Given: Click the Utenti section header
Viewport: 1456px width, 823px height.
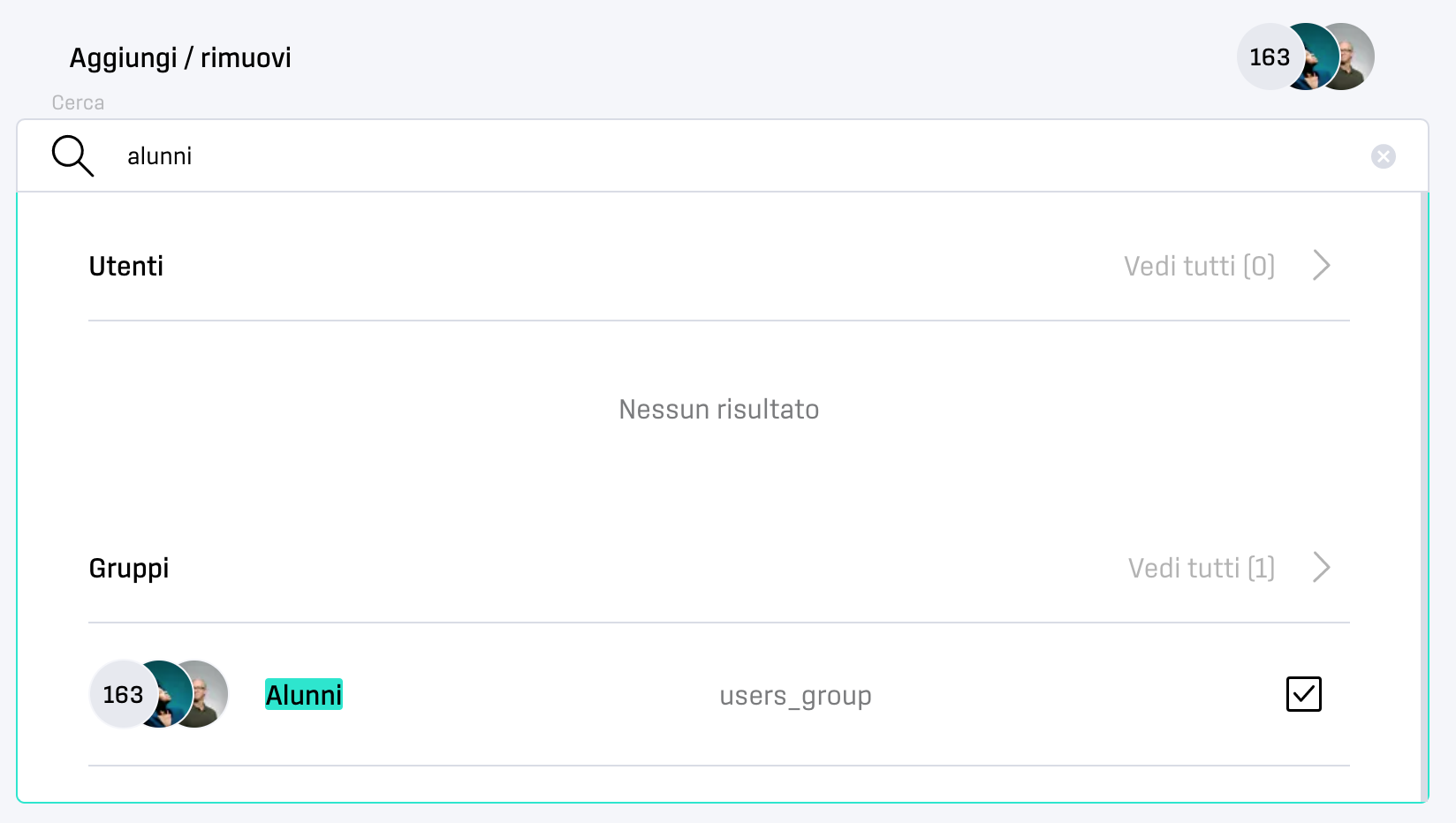Looking at the screenshot, I should tap(126, 266).
